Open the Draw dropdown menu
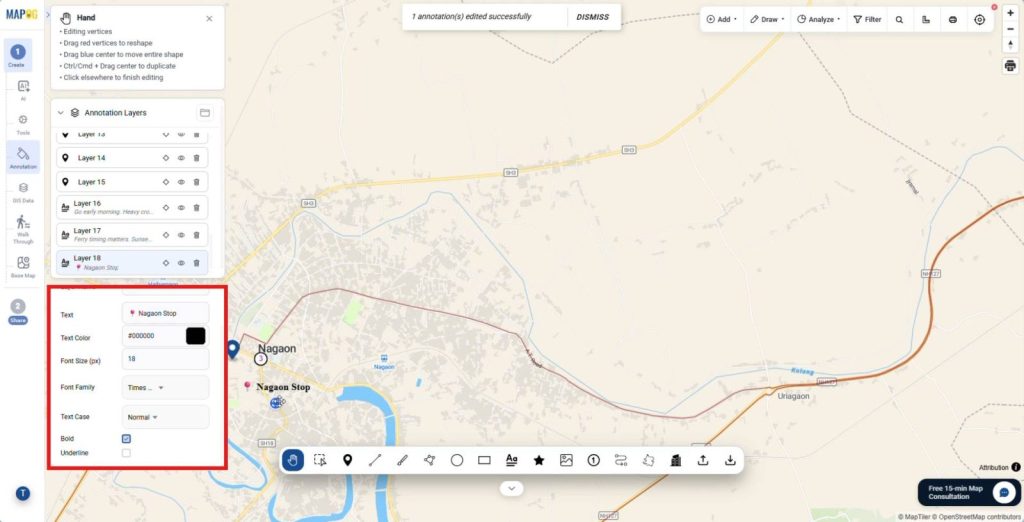The image size is (1024, 522). [x=767, y=20]
